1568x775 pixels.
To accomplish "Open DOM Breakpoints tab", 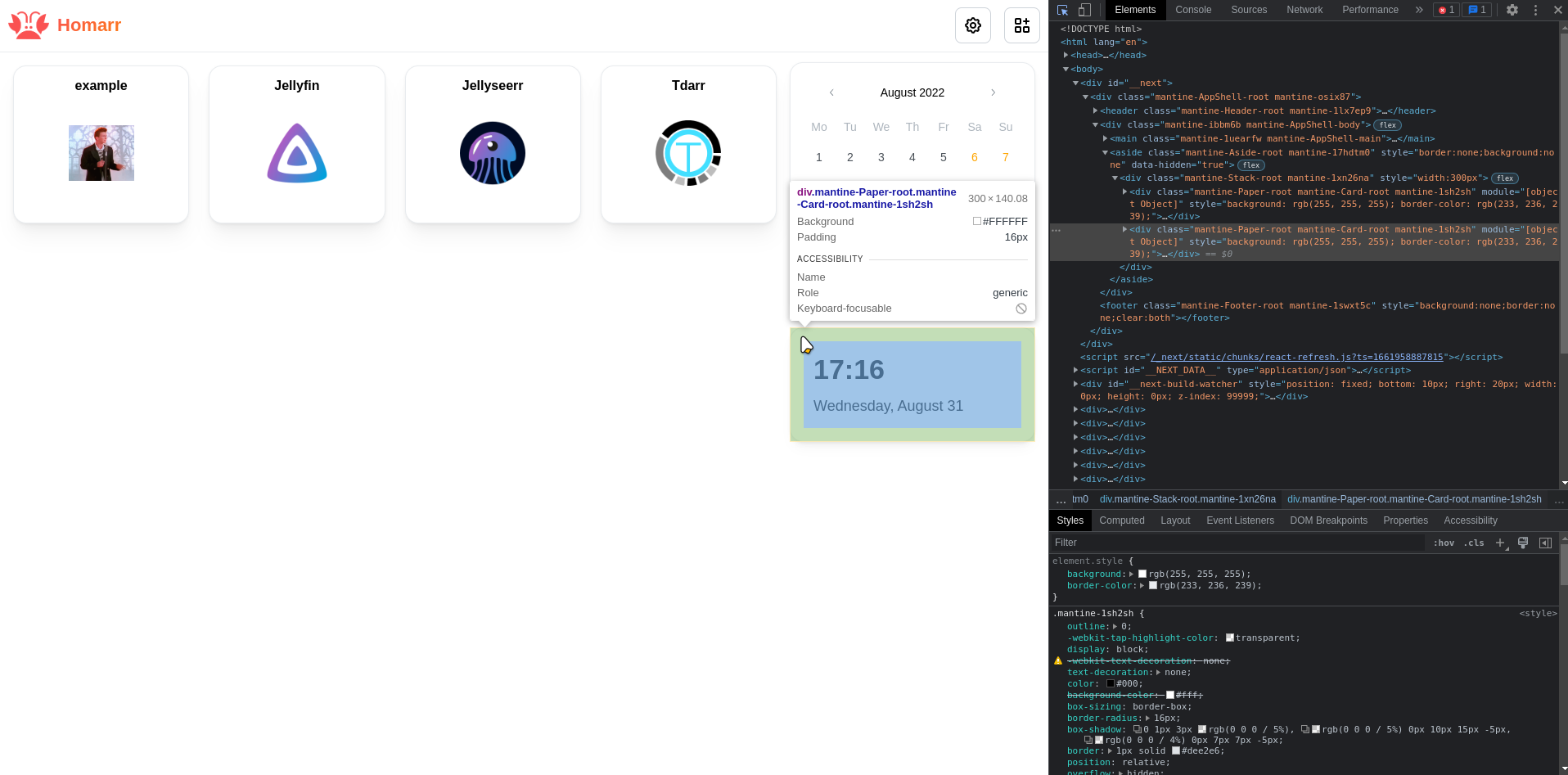I will point(1328,520).
